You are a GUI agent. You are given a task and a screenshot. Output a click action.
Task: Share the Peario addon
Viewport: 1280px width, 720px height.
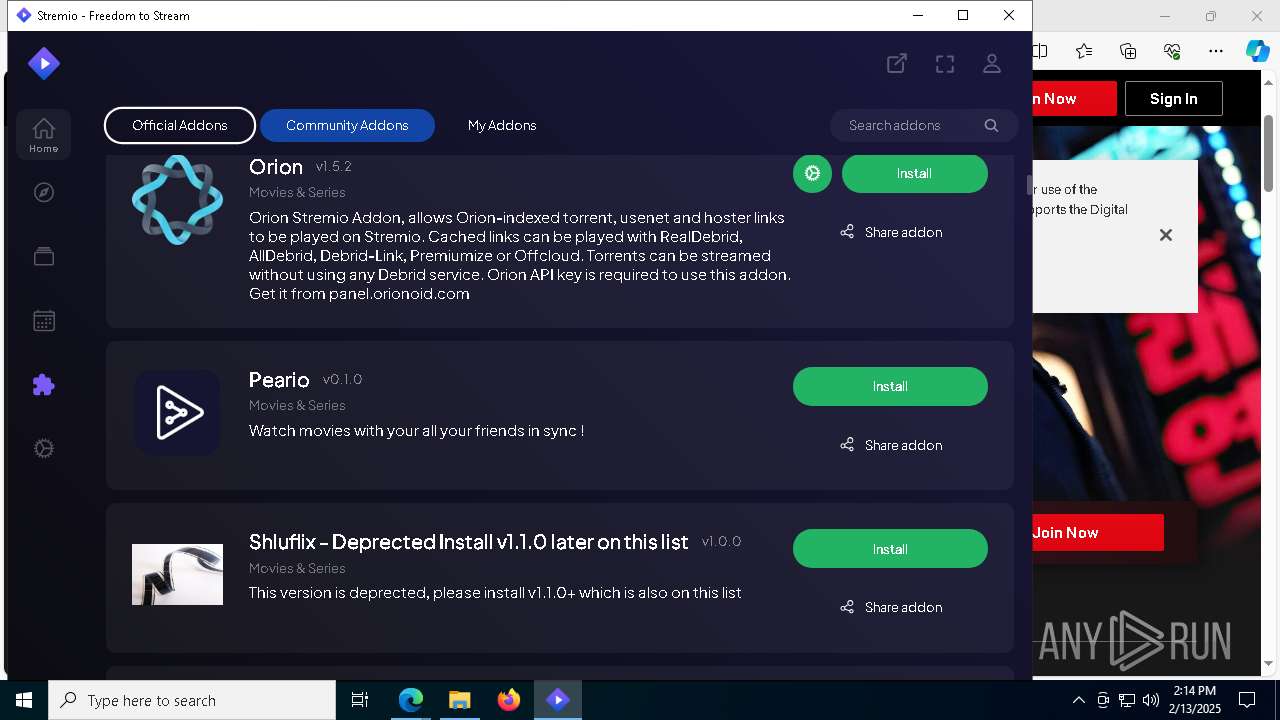coord(891,445)
